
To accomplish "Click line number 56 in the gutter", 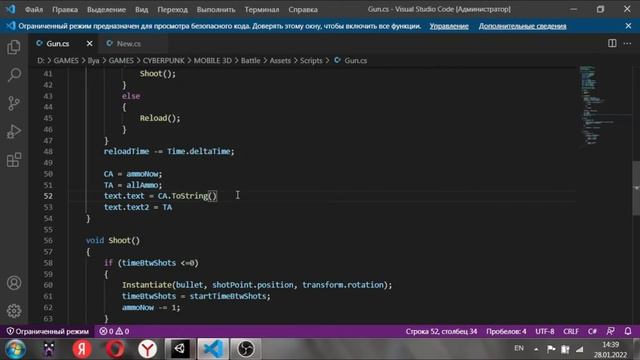I will pyautogui.click(x=48, y=240).
